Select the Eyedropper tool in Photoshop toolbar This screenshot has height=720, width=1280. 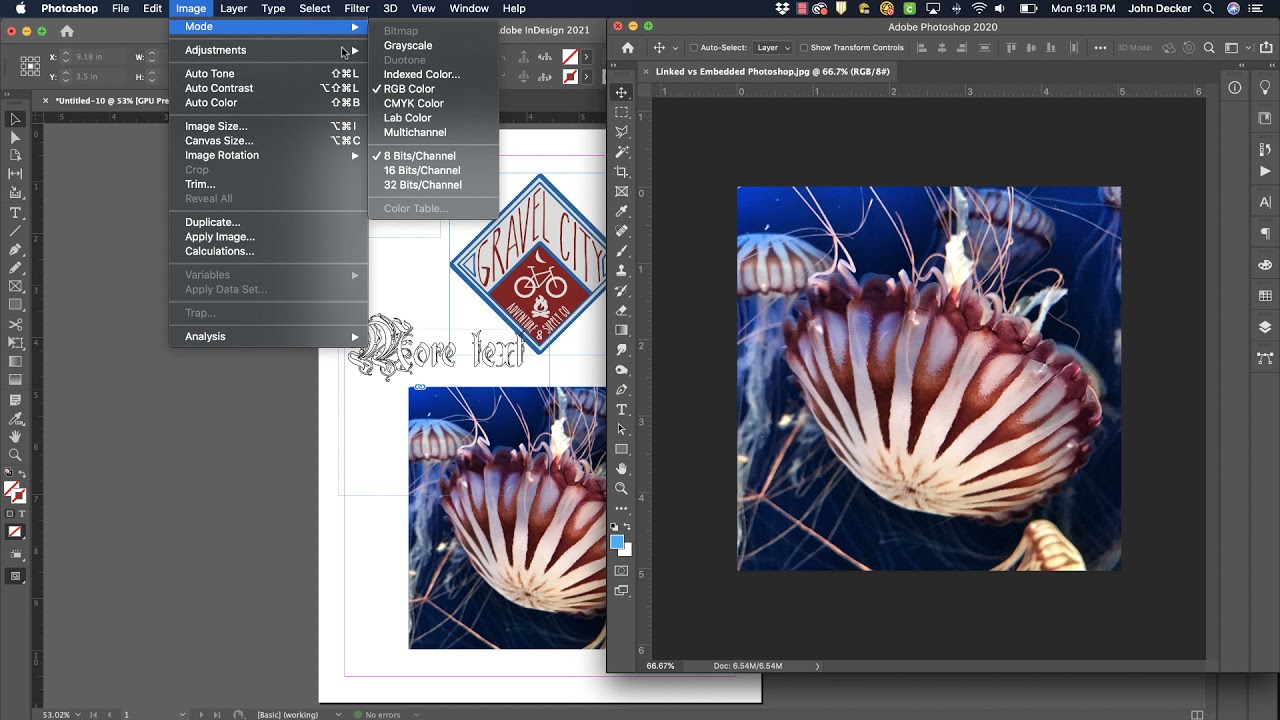621,211
